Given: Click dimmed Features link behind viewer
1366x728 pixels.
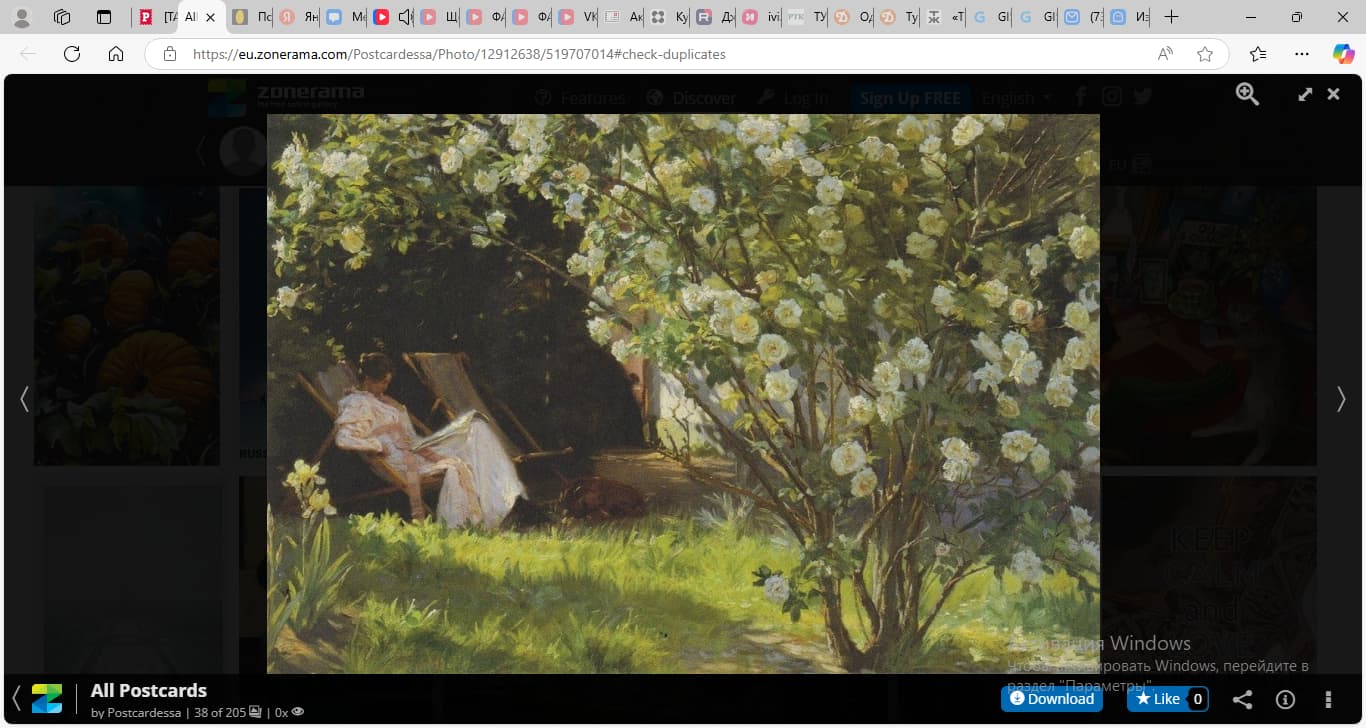Looking at the screenshot, I should [580, 98].
